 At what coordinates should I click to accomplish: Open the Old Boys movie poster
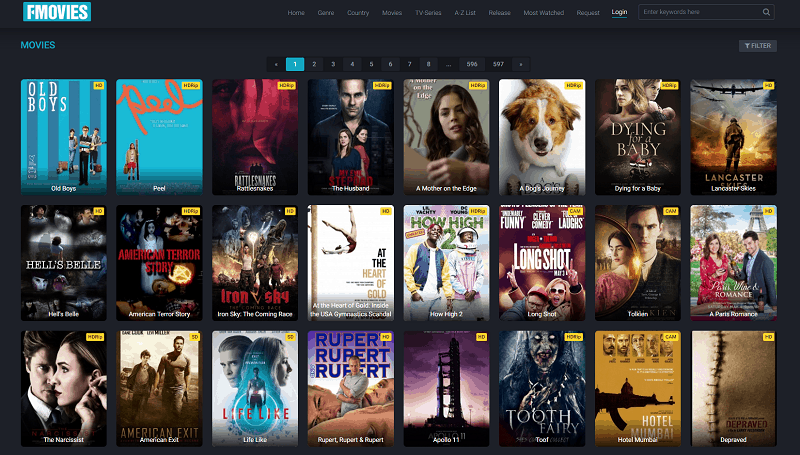pos(62,137)
